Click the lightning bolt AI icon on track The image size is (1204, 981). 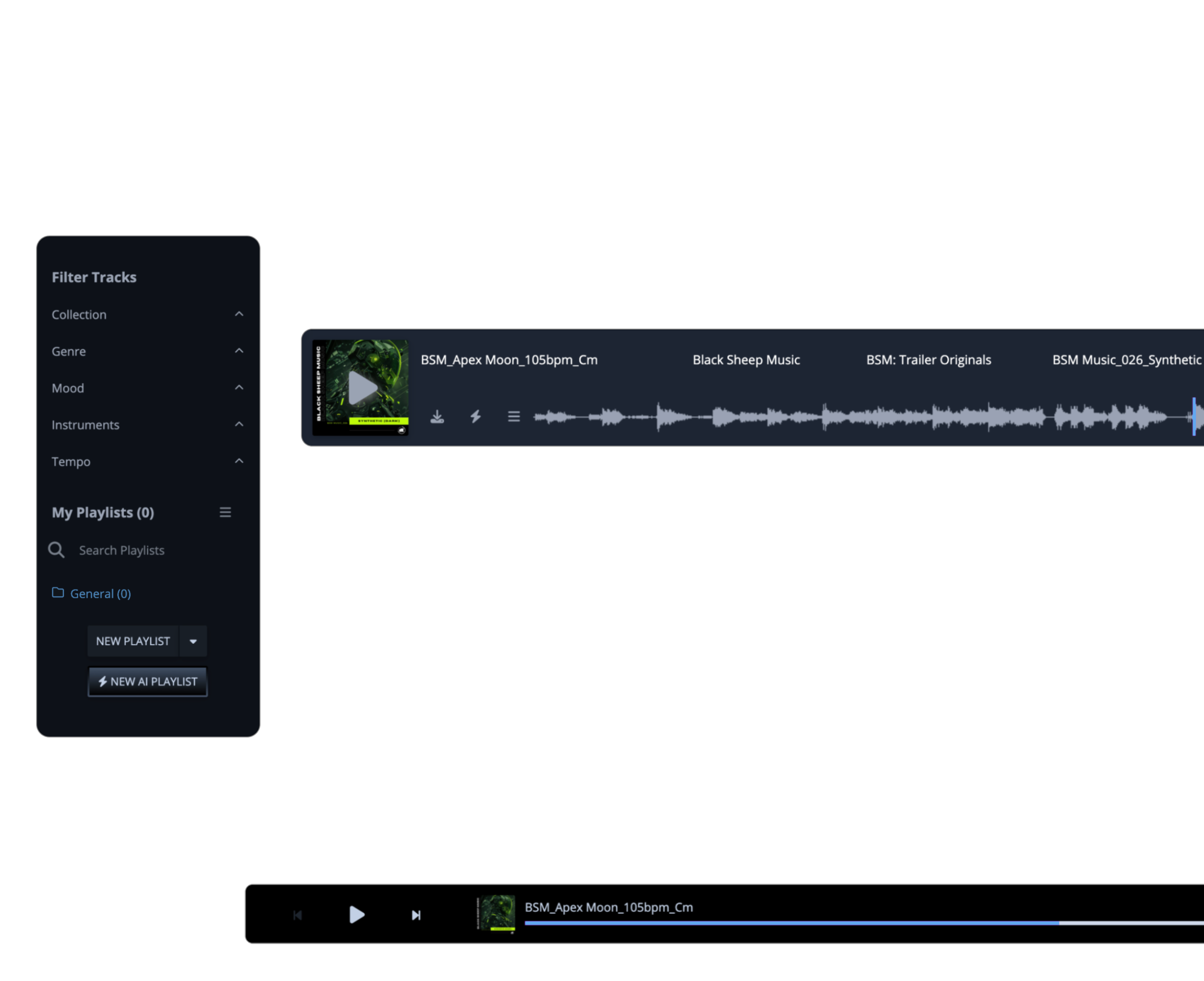coord(476,417)
